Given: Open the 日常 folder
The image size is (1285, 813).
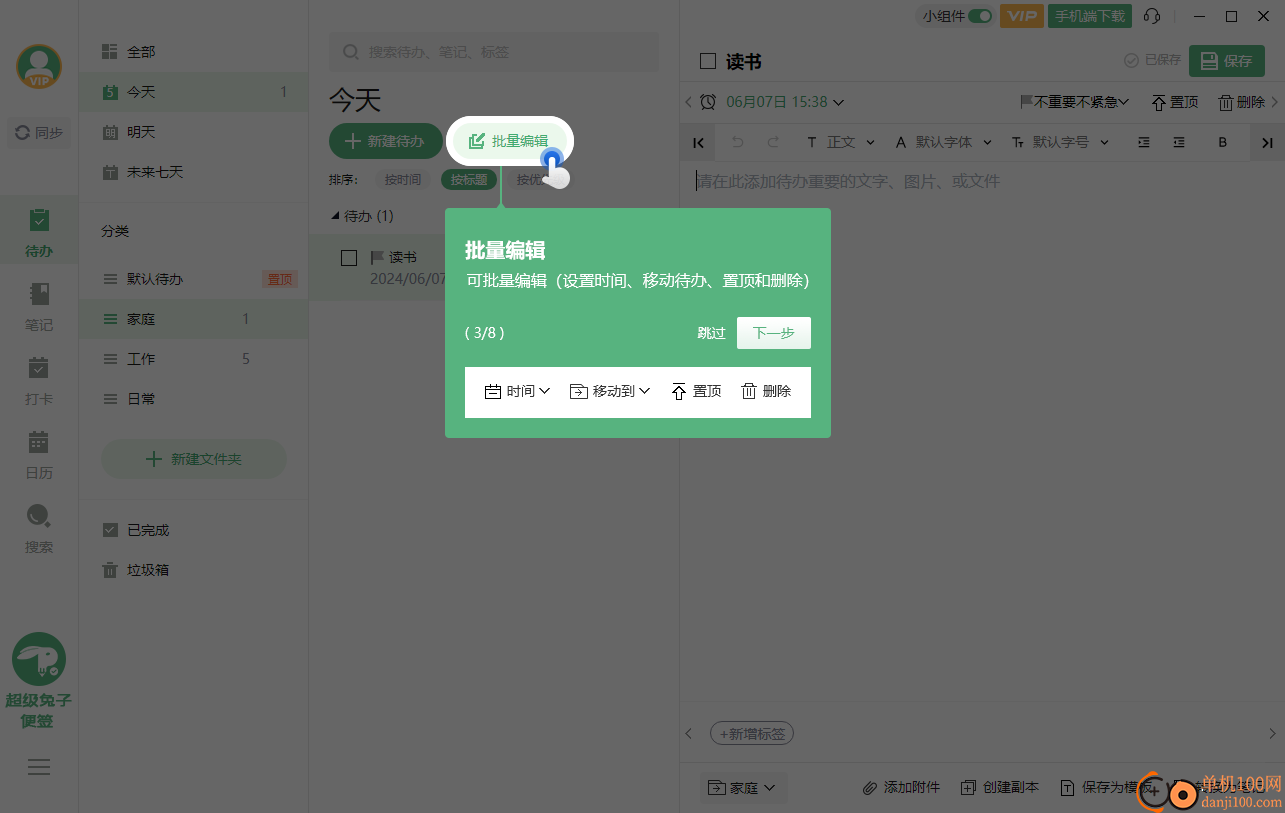Looking at the screenshot, I should (194, 399).
